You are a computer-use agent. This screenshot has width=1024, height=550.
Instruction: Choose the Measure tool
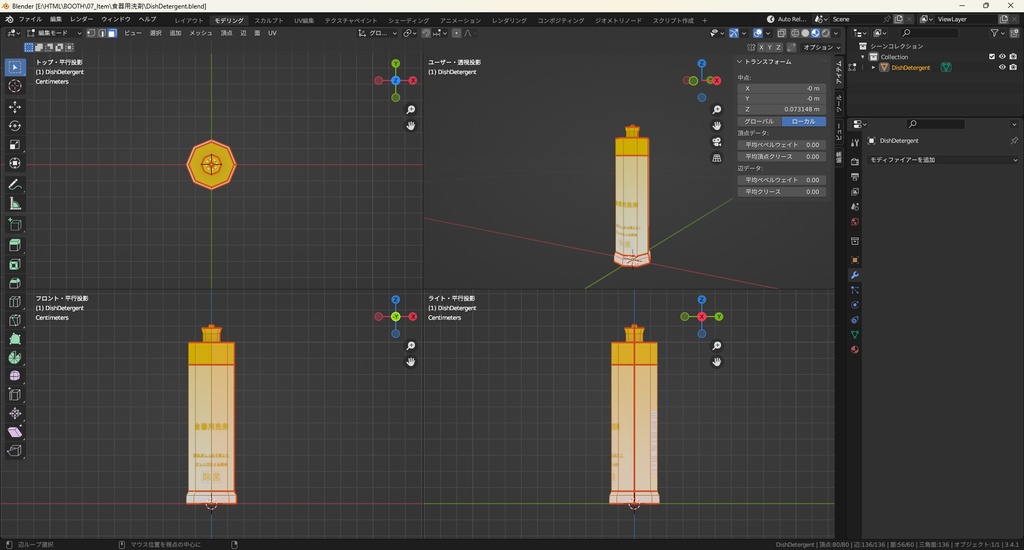tap(15, 204)
